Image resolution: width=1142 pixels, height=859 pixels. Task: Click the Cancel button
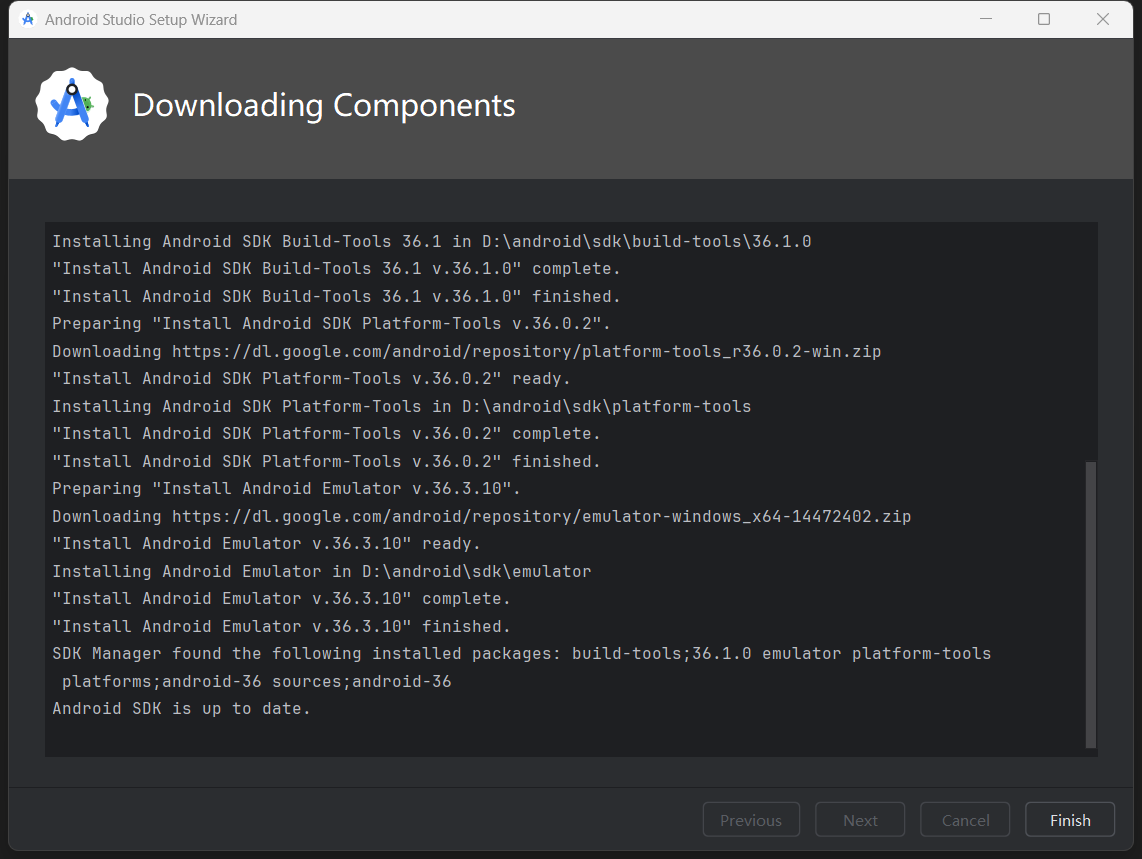(x=965, y=820)
